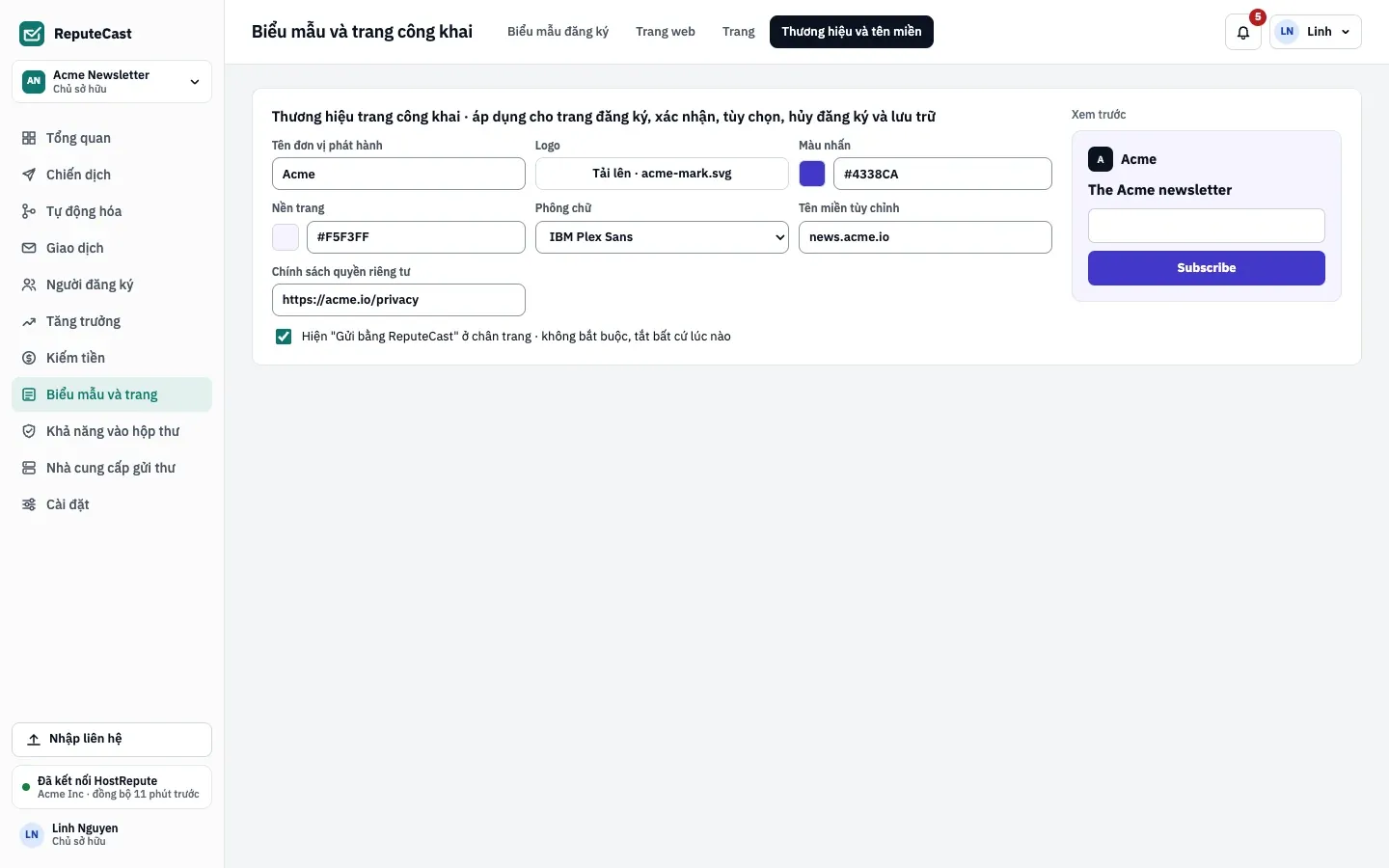Image resolution: width=1389 pixels, height=868 pixels.
Task: Open Kiếm tiền dollar icon
Action: click(x=29, y=358)
